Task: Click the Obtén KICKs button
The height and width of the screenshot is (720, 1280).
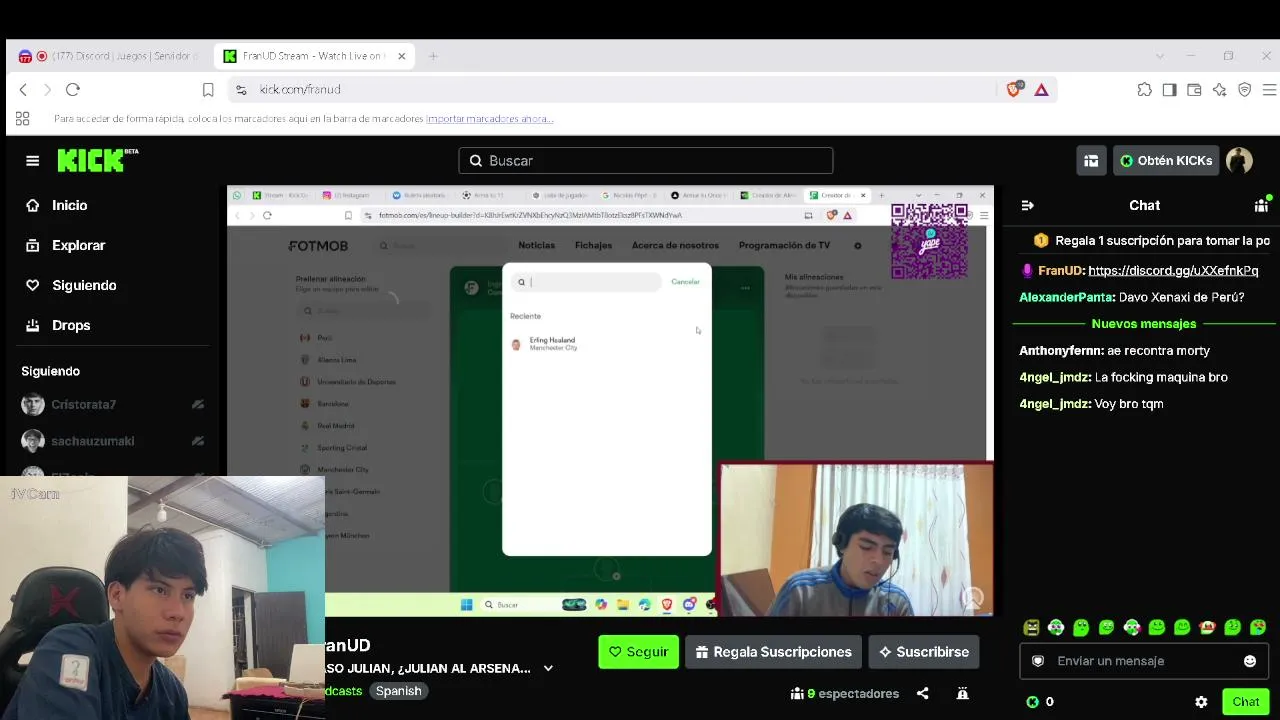Action: point(1166,161)
